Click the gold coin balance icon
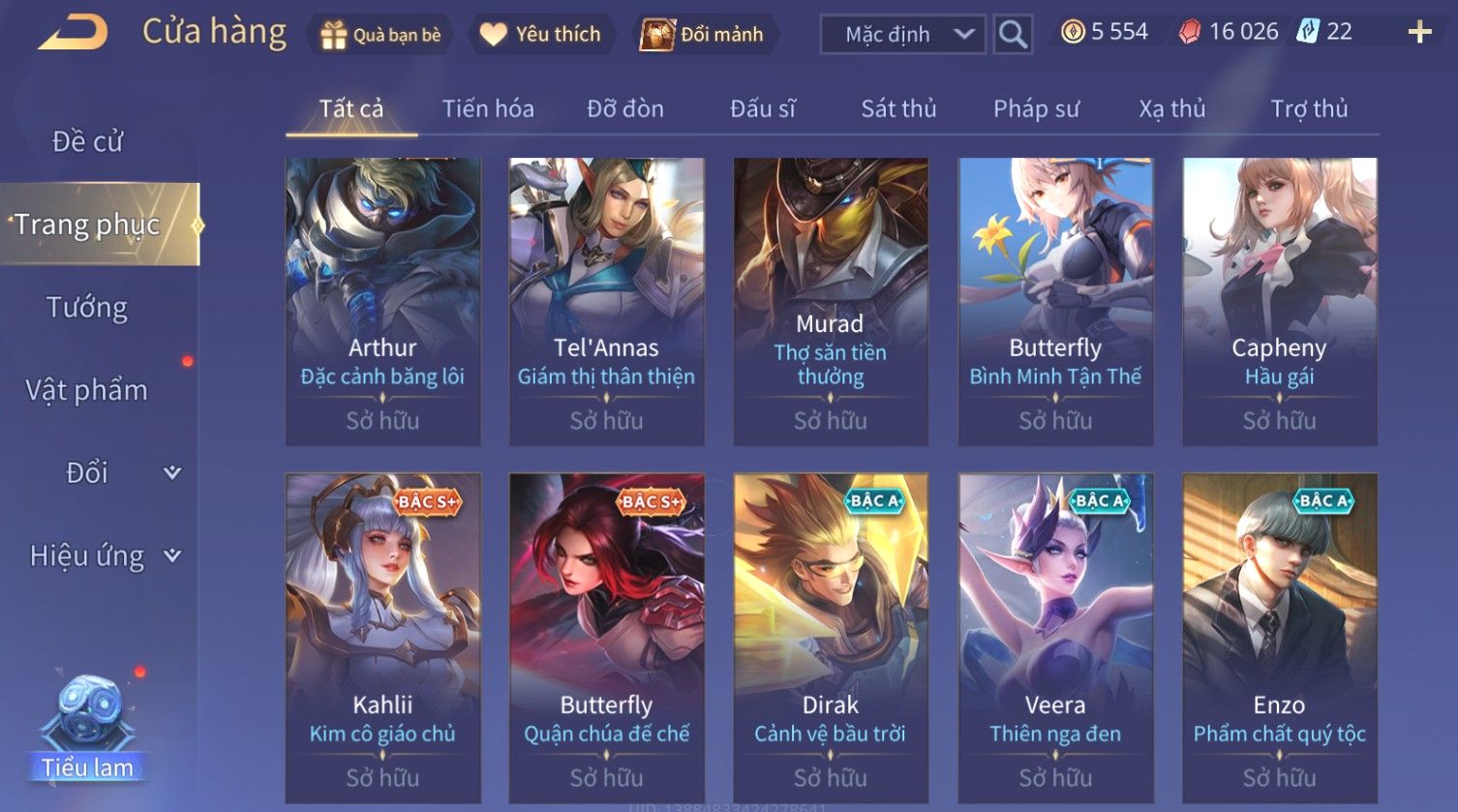 [x=1073, y=32]
